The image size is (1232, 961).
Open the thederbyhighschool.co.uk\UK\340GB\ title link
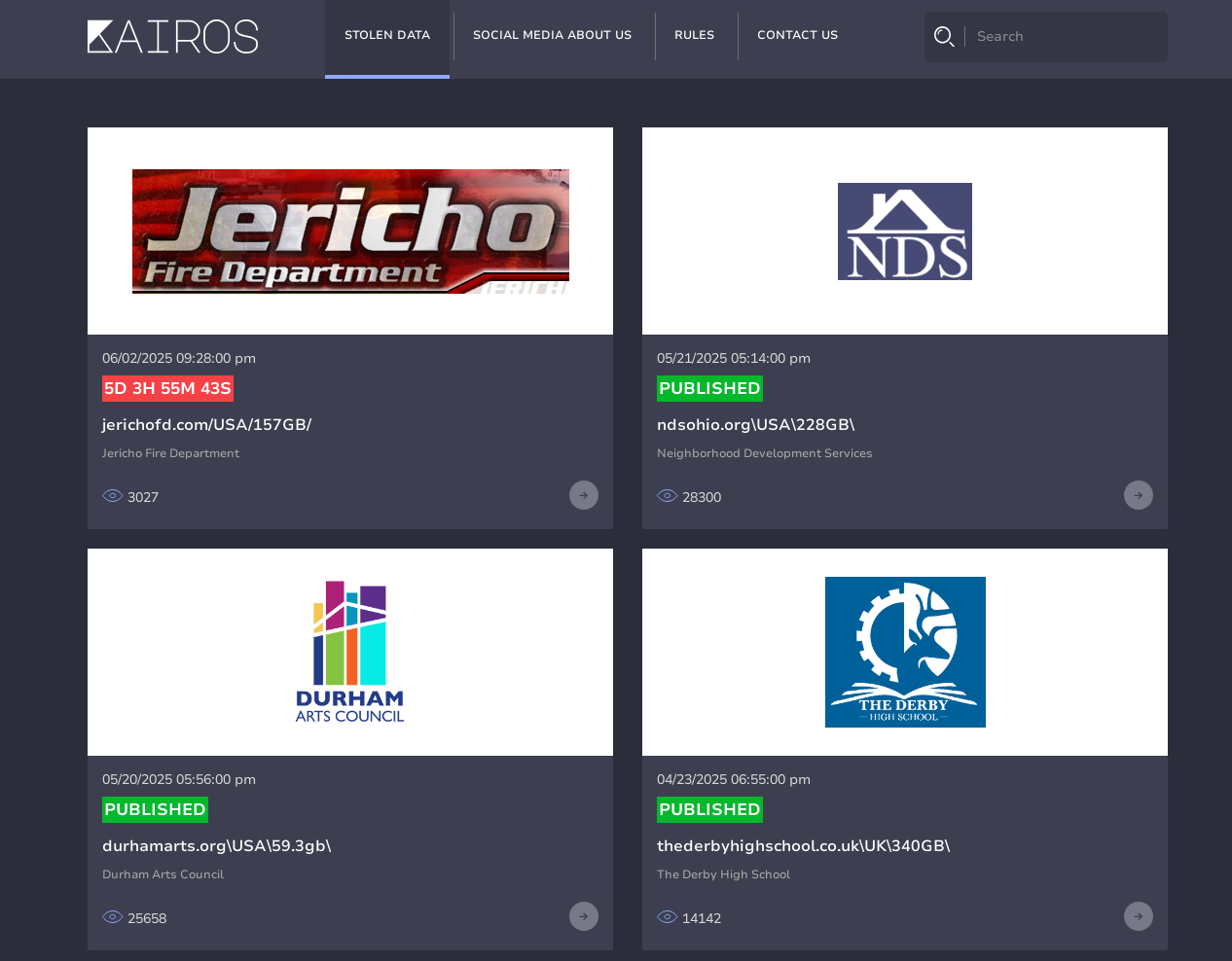(804, 846)
